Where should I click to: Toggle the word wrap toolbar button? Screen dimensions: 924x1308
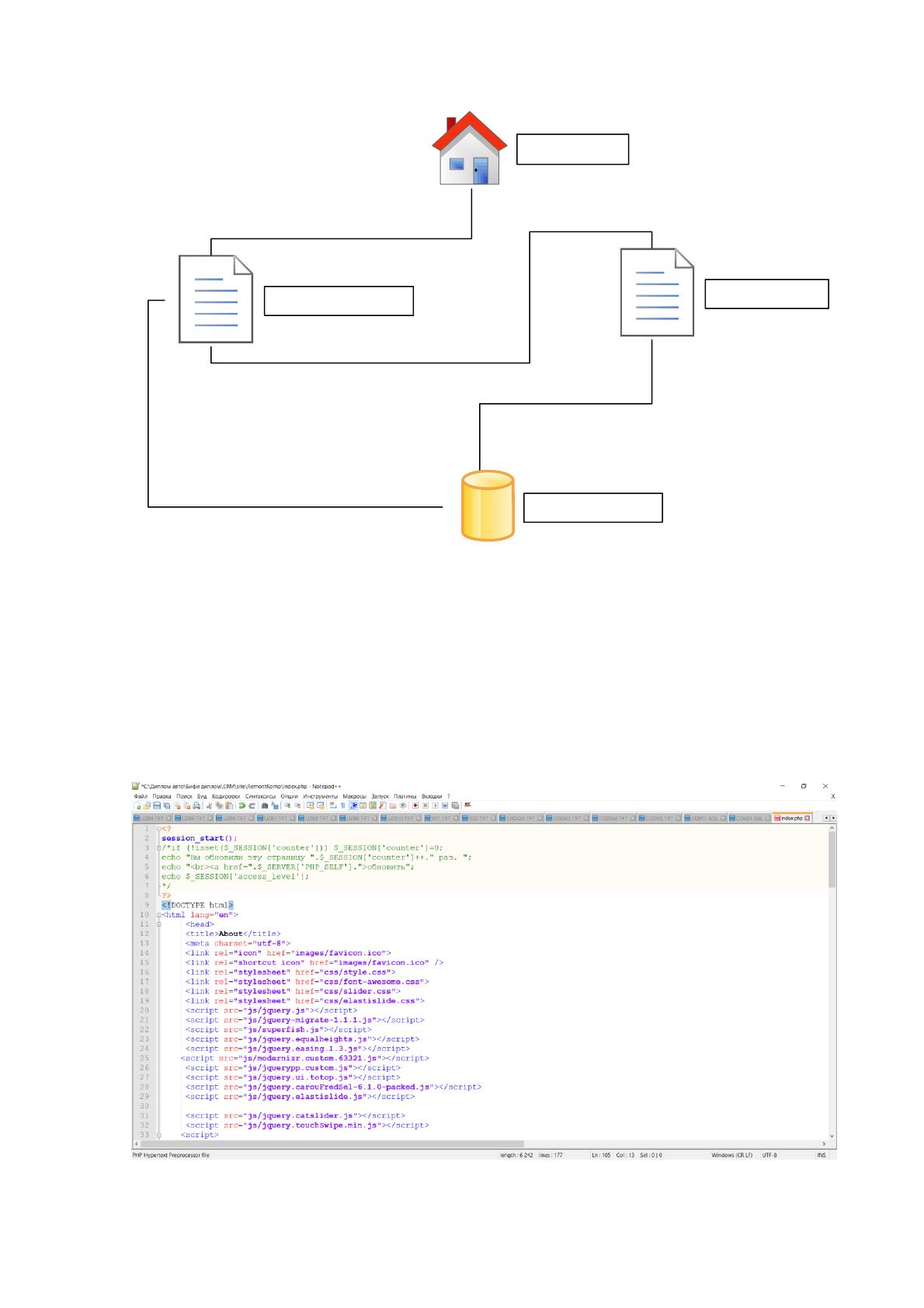point(332,805)
